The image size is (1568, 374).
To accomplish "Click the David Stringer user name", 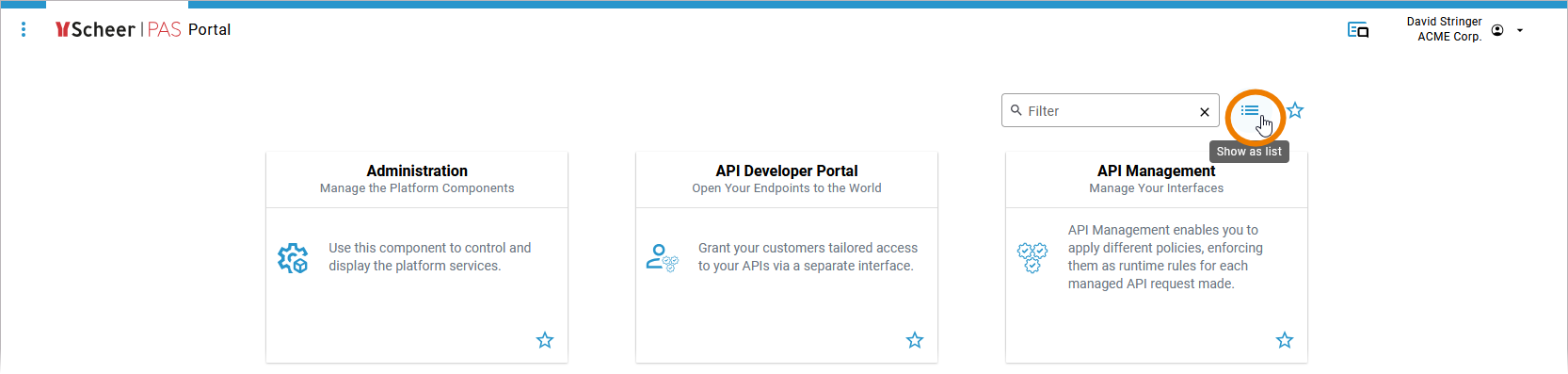I will [x=1444, y=22].
